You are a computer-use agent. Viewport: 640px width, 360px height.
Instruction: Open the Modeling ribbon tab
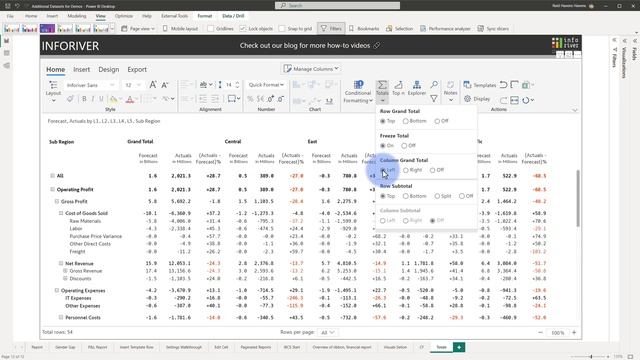pyautogui.click(x=77, y=16)
